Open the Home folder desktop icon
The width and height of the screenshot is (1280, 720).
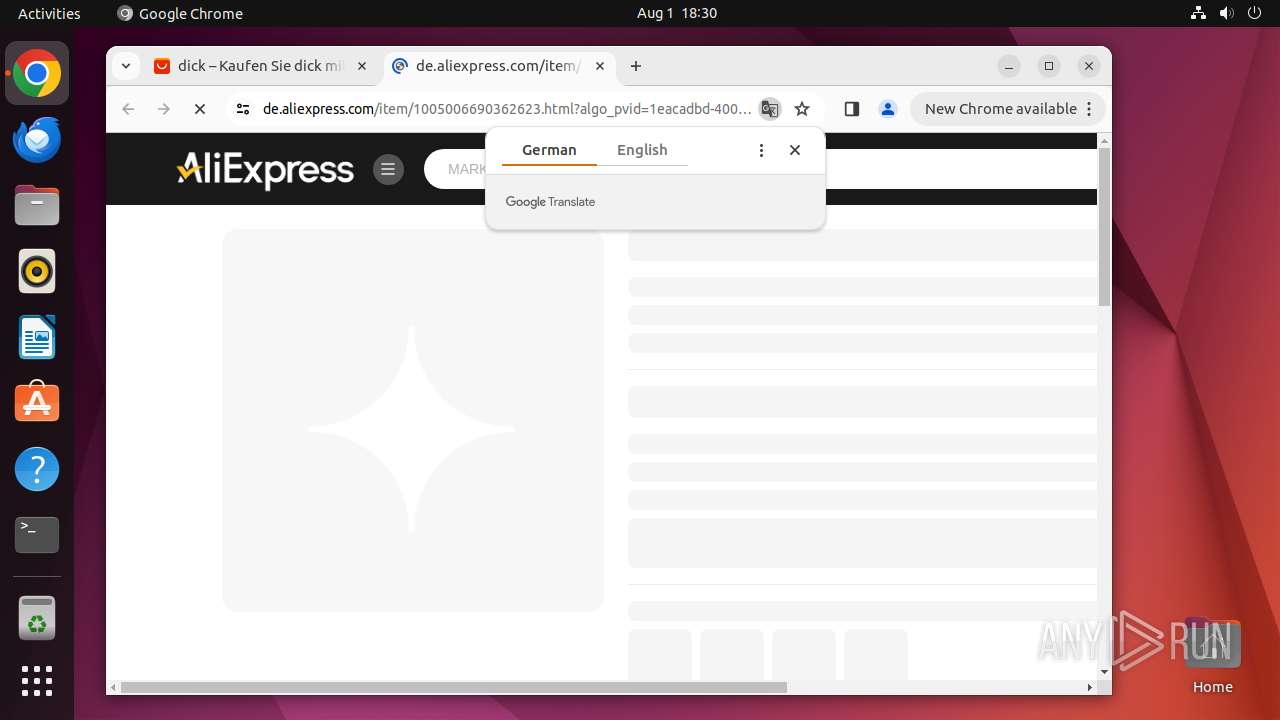point(1212,655)
